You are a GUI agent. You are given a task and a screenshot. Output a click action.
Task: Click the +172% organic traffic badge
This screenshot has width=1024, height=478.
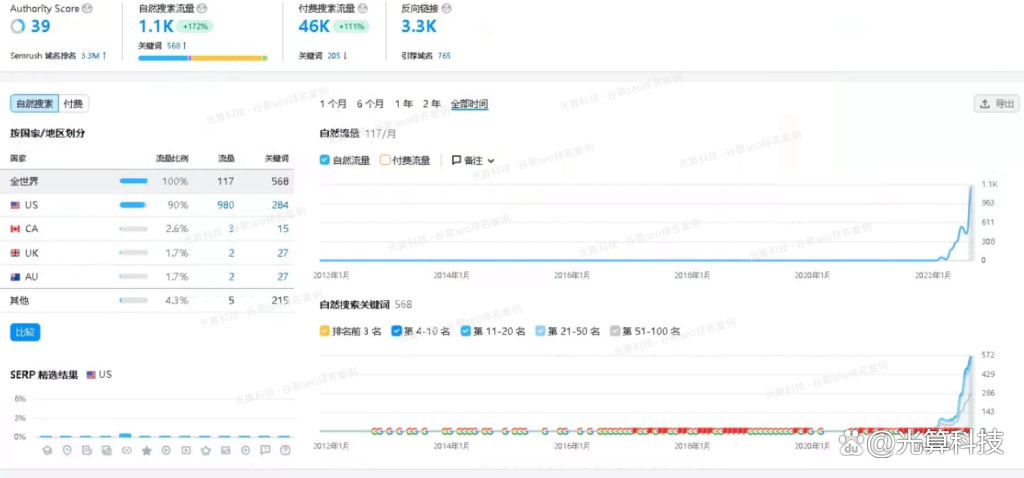tap(197, 27)
